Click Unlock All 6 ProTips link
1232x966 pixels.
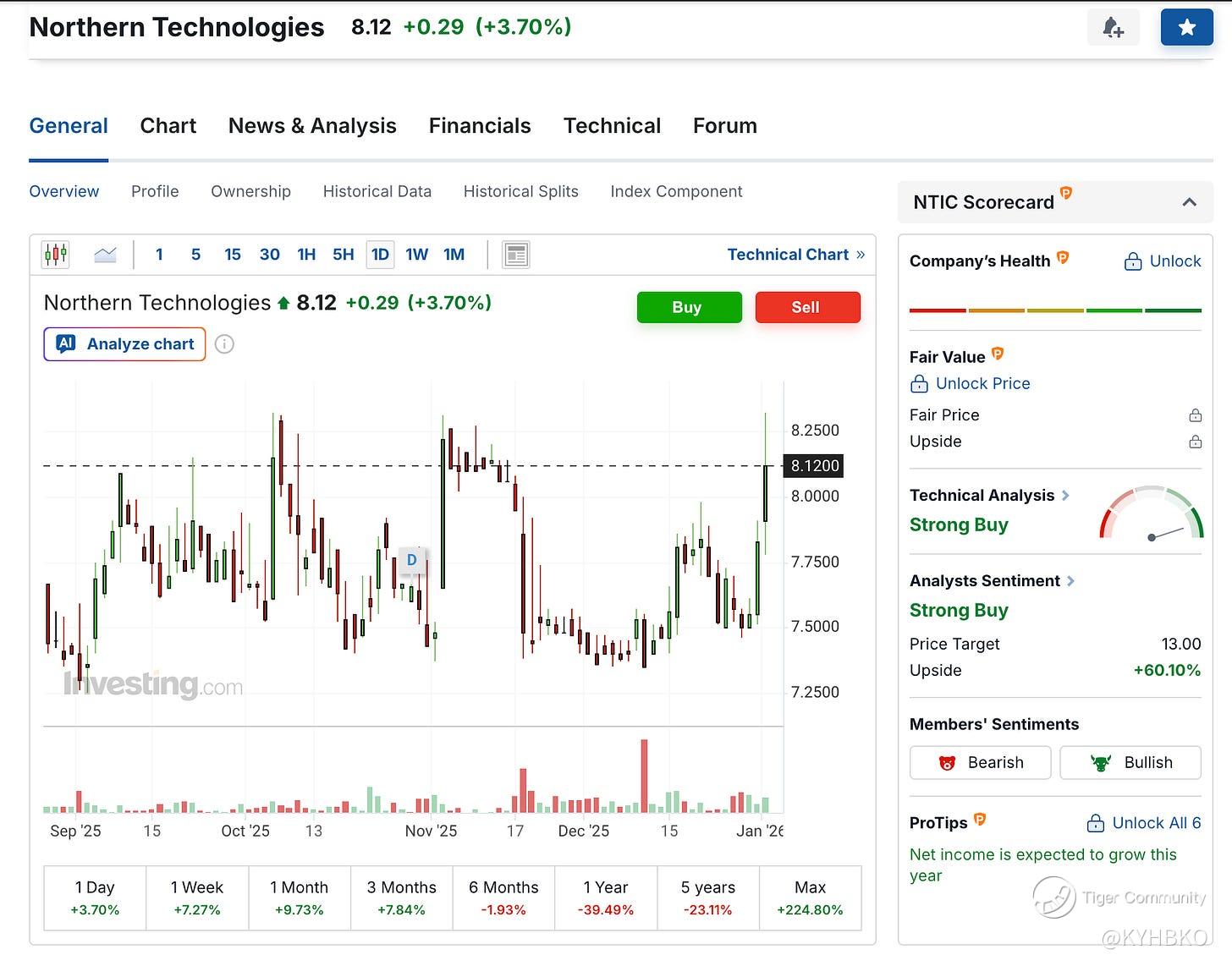1144,823
